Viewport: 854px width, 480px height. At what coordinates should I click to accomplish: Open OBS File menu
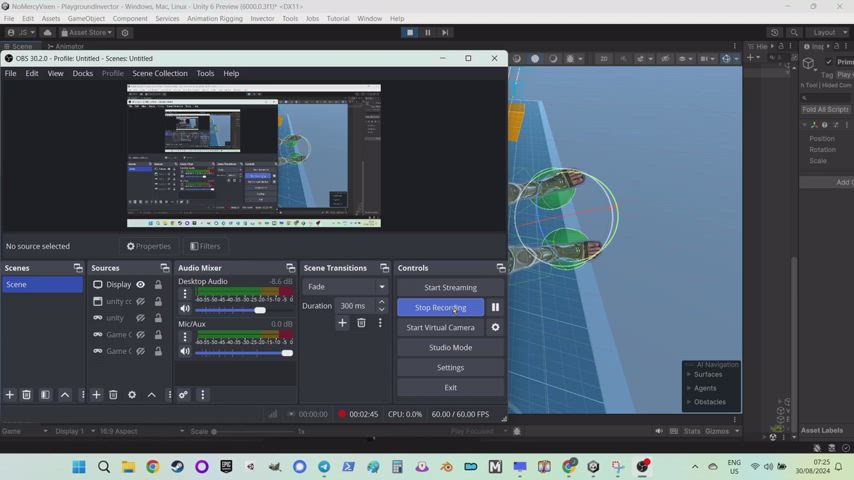10,73
